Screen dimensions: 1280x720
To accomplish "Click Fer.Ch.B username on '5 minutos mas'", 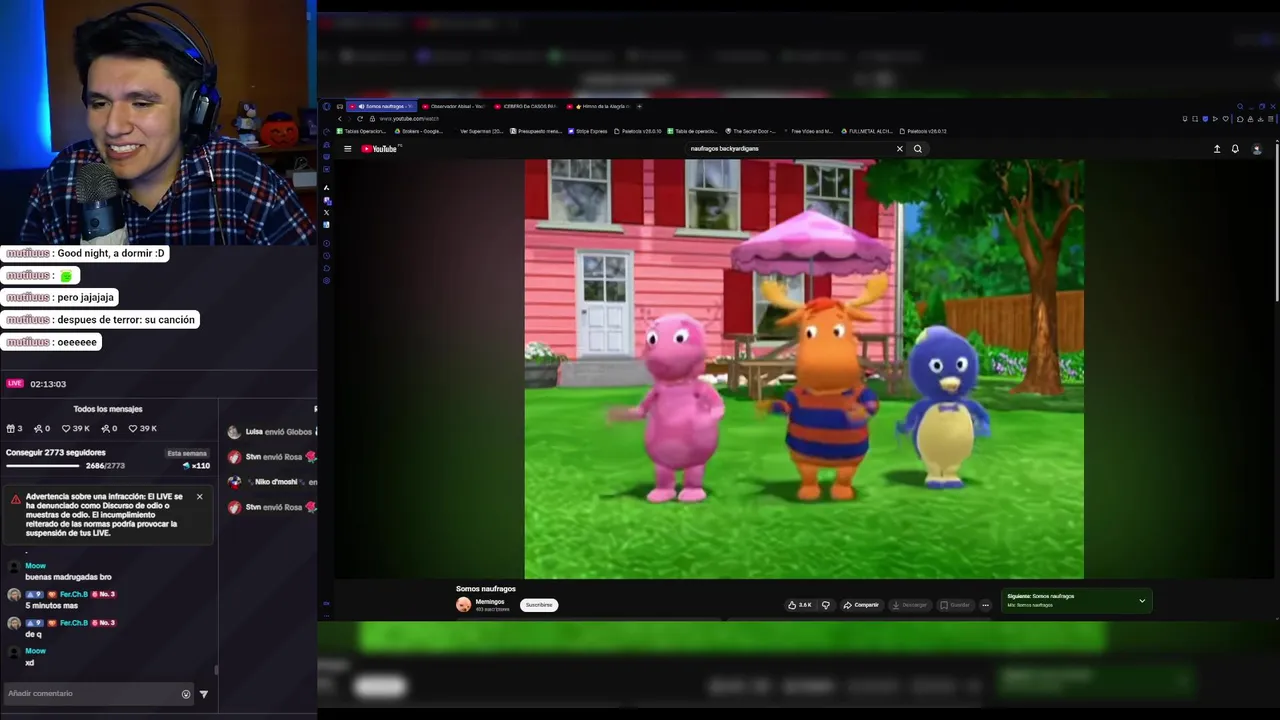I will click(74, 594).
